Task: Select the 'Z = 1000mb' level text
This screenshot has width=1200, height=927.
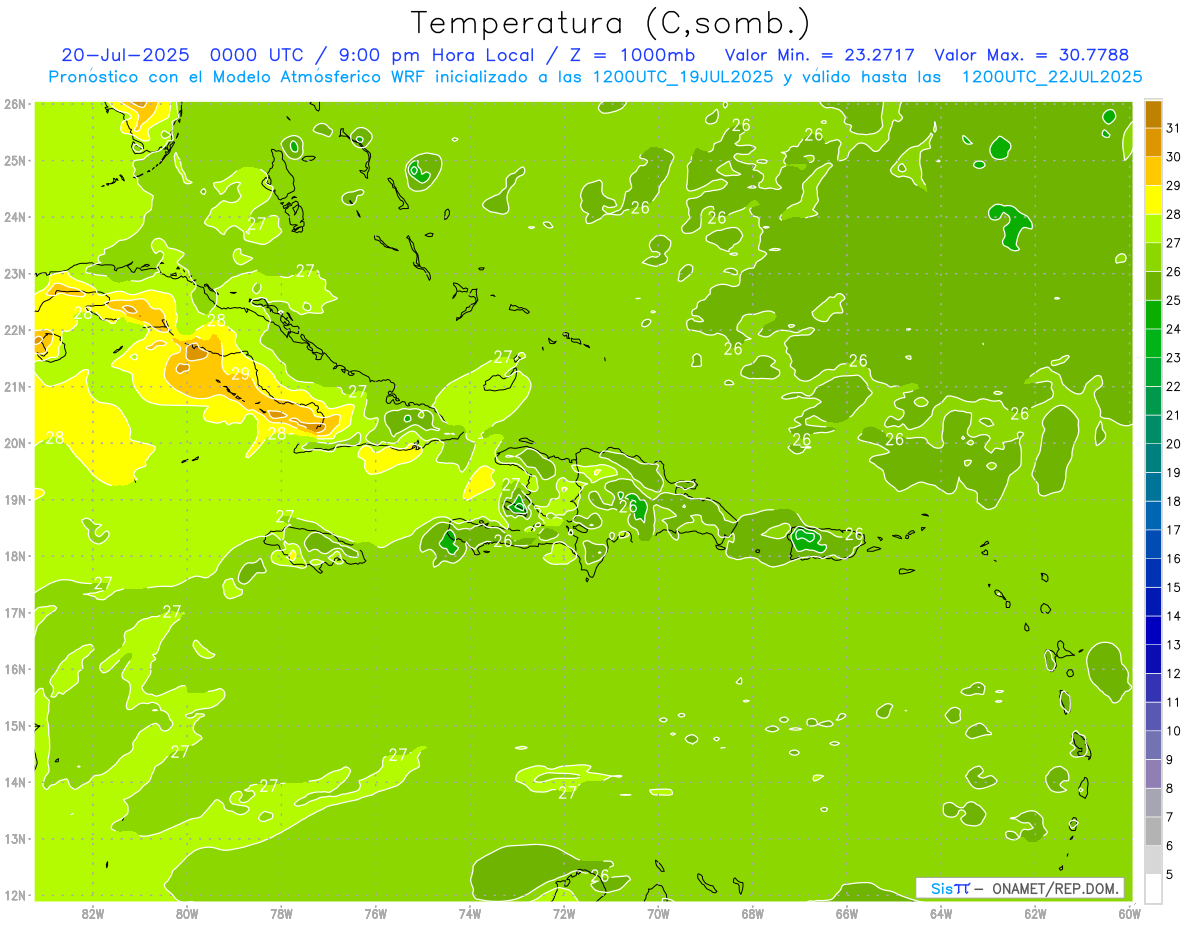Action: [630, 55]
